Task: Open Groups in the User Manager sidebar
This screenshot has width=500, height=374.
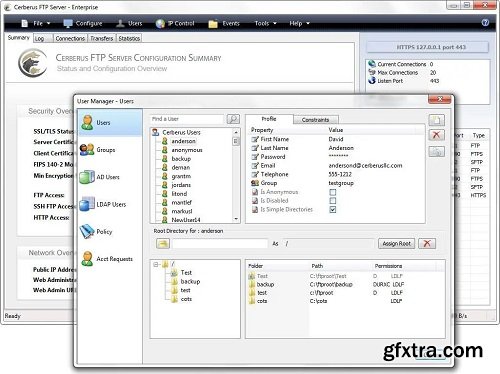Action: pos(97,150)
